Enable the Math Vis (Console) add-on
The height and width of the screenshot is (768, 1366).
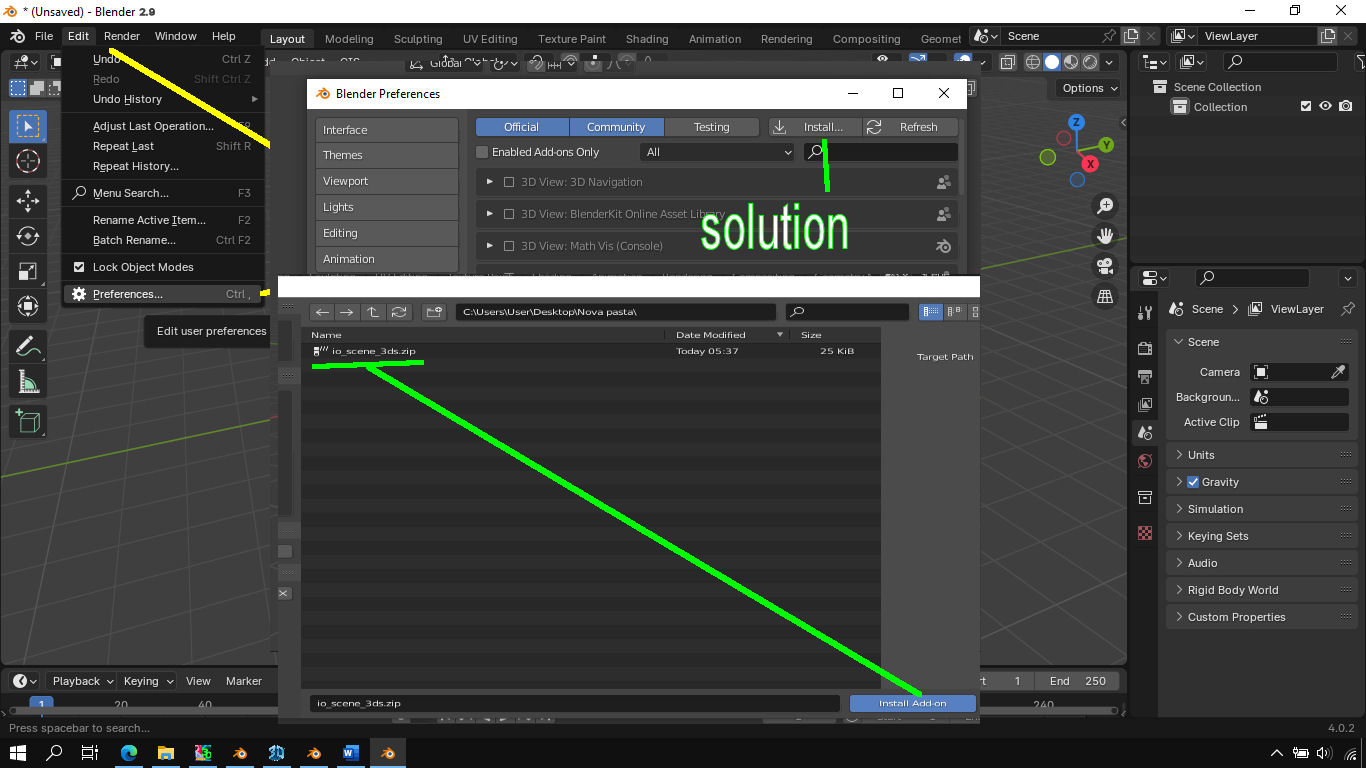coord(509,246)
